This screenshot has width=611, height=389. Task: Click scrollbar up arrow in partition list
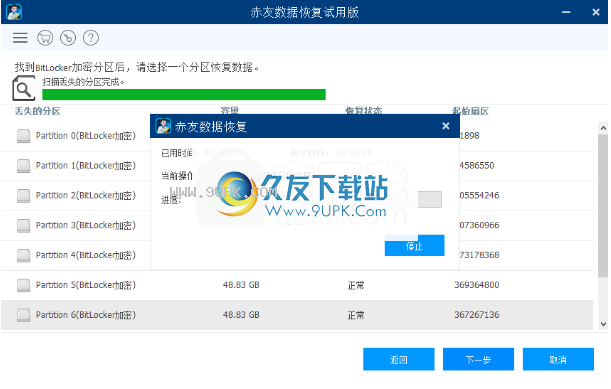[x=603, y=128]
